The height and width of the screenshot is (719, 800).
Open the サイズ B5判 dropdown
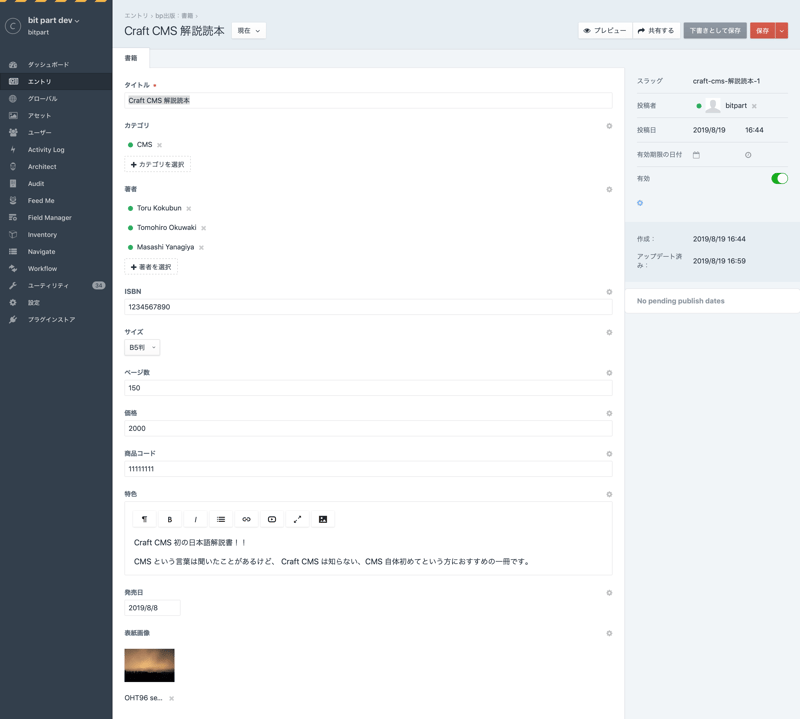point(142,347)
